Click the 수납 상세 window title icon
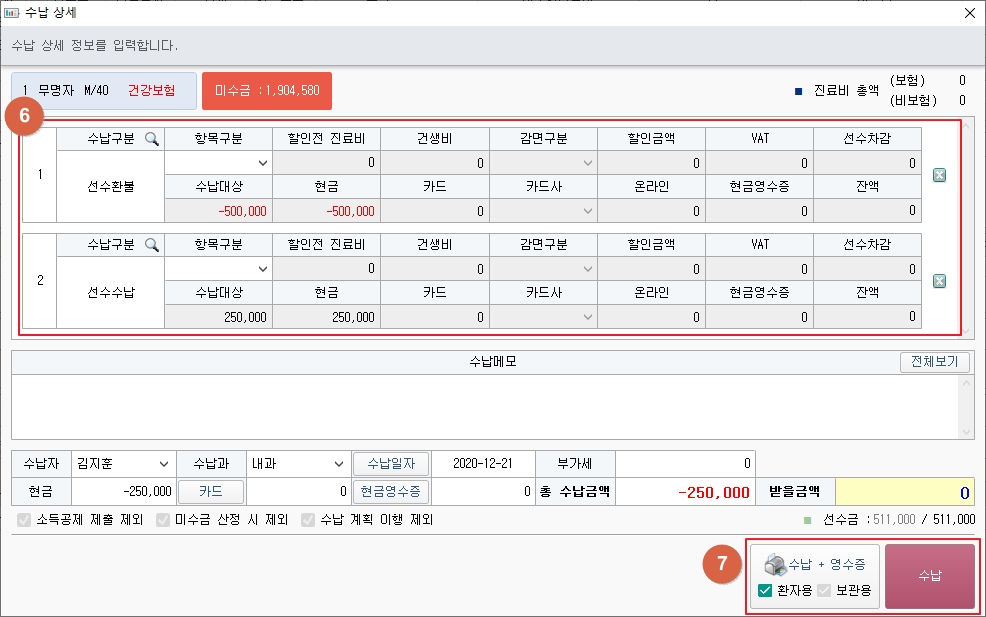The height and width of the screenshot is (617, 986). pos(12,13)
